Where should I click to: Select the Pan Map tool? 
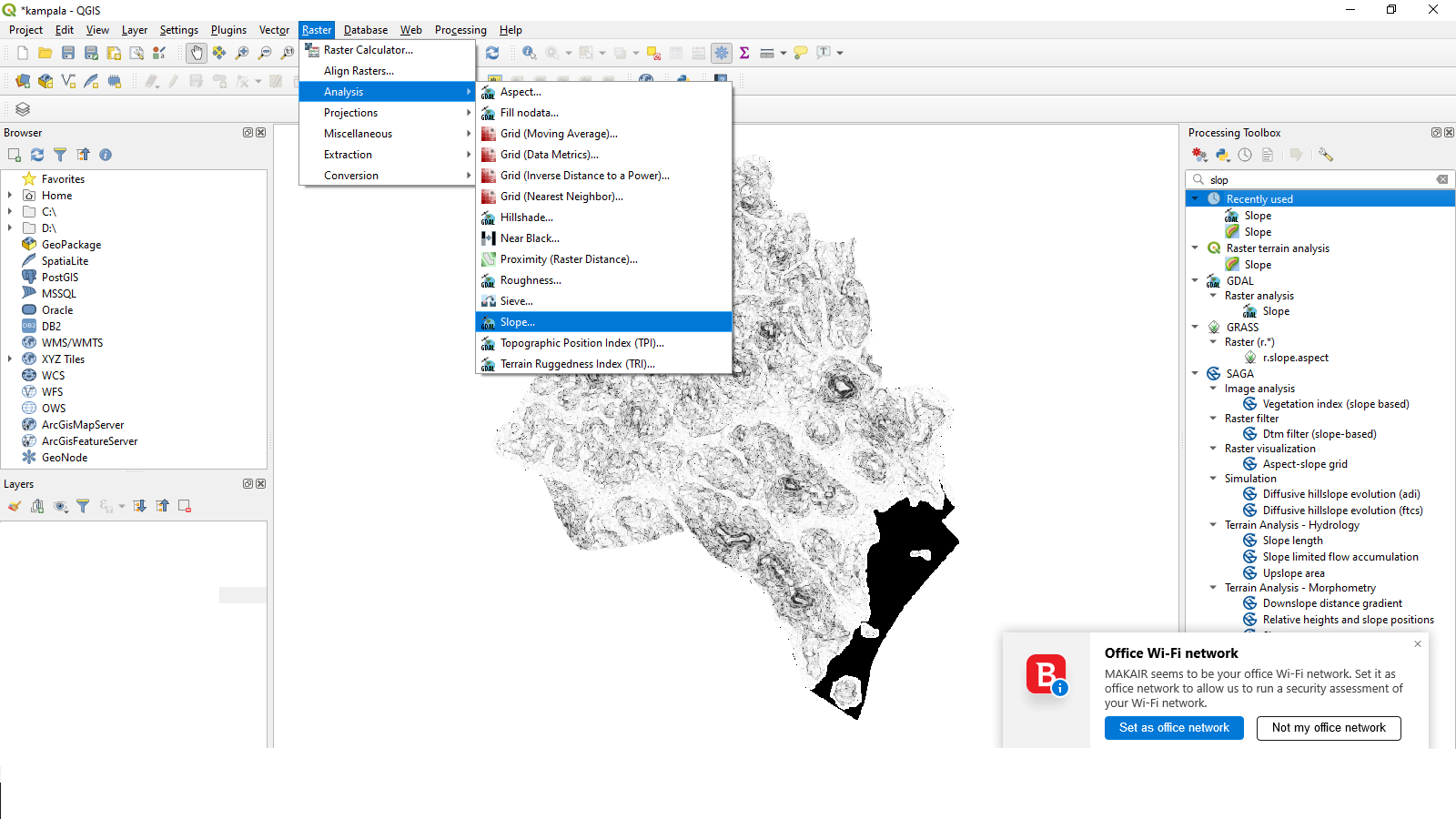pos(197,52)
